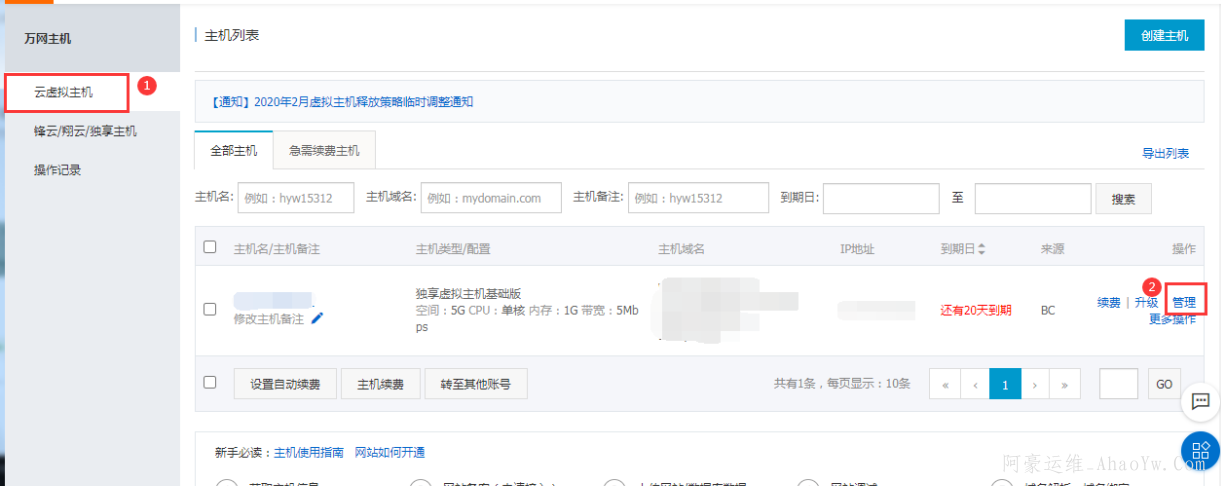Check the host row checkbox
The height and width of the screenshot is (486, 1221).
(x=210, y=309)
